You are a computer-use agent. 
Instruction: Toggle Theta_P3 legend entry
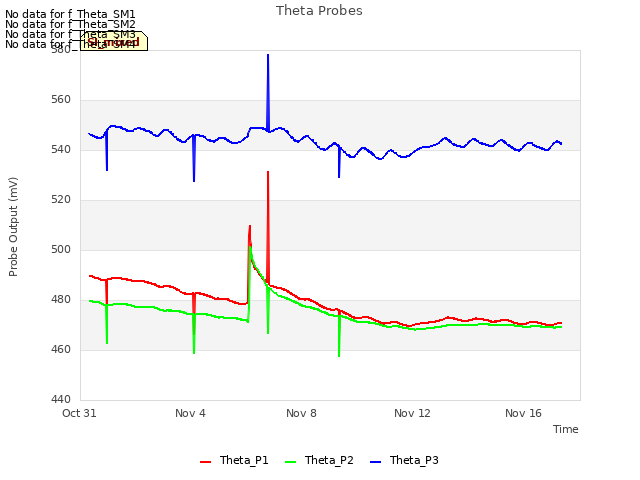coord(404,460)
